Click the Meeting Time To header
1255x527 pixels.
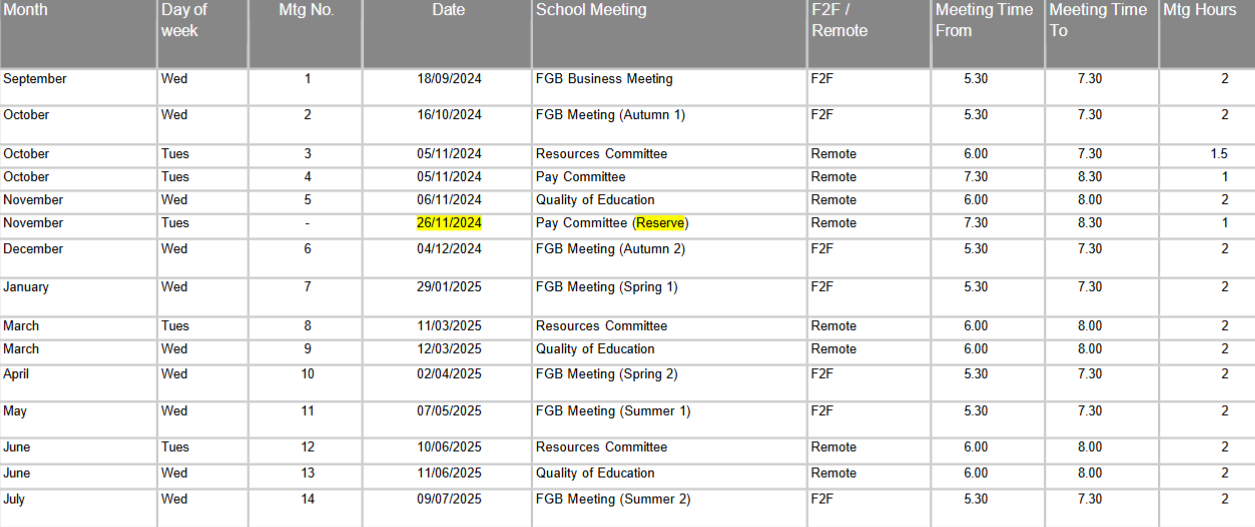click(1098, 20)
